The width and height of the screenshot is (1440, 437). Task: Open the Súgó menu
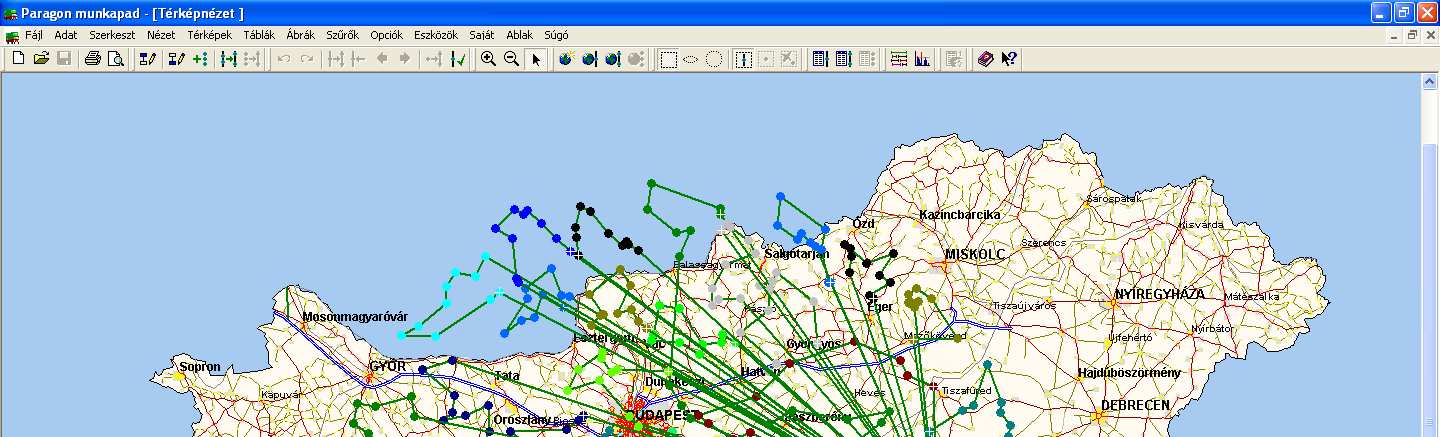[556, 35]
